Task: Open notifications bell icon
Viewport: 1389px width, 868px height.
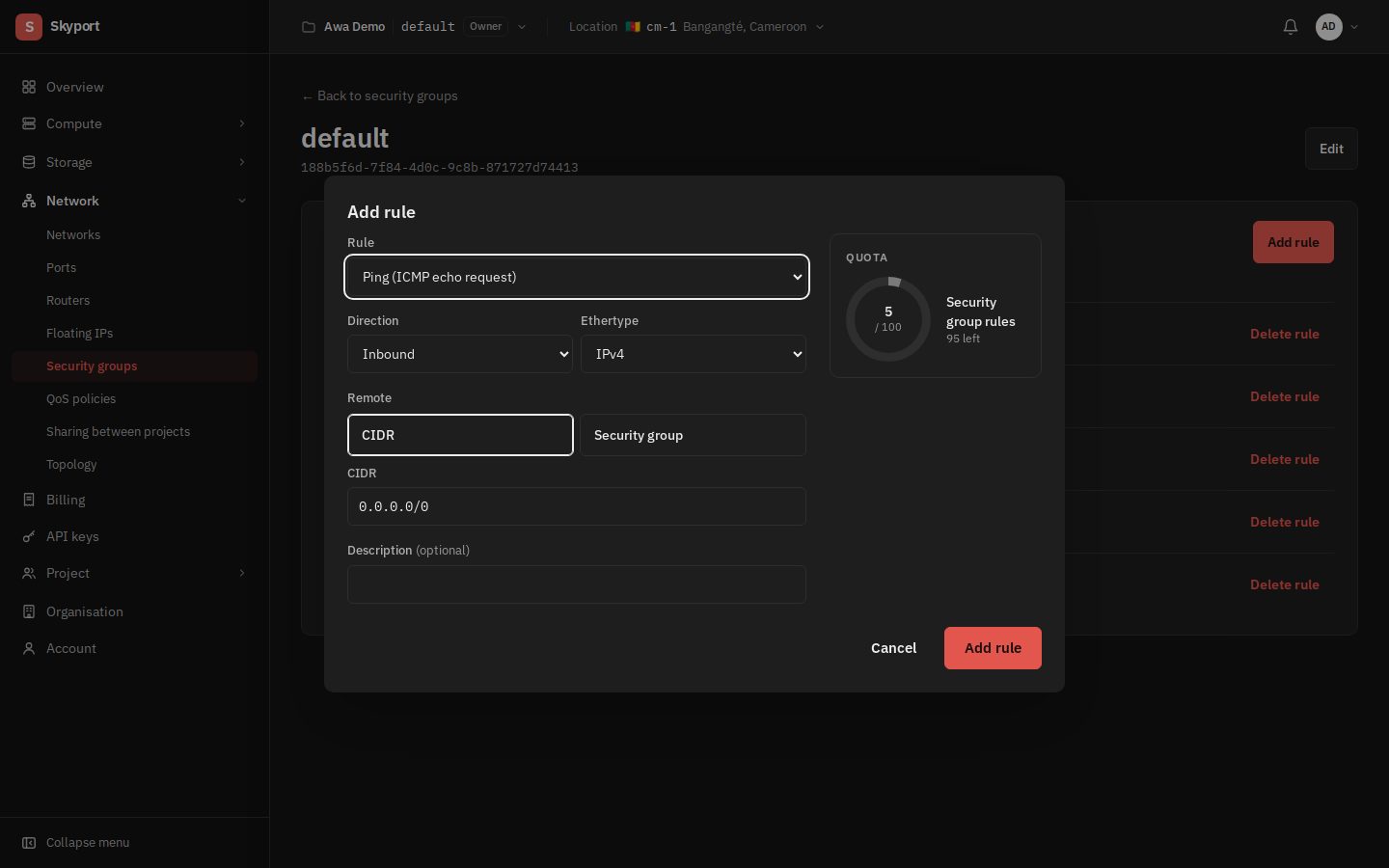Action: point(1291,27)
